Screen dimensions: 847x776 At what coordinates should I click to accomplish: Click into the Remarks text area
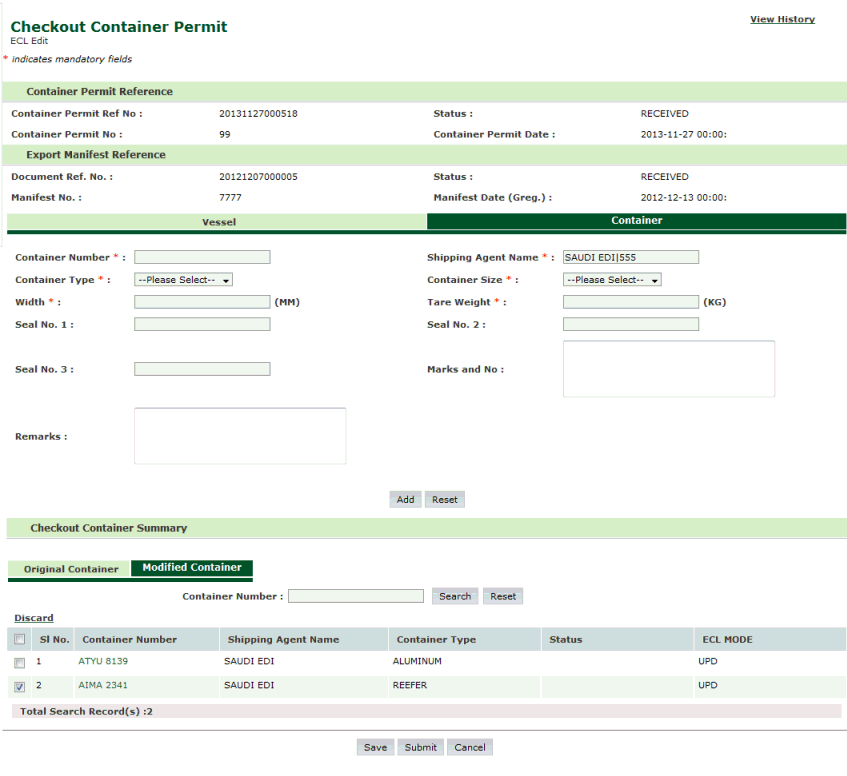click(240, 436)
